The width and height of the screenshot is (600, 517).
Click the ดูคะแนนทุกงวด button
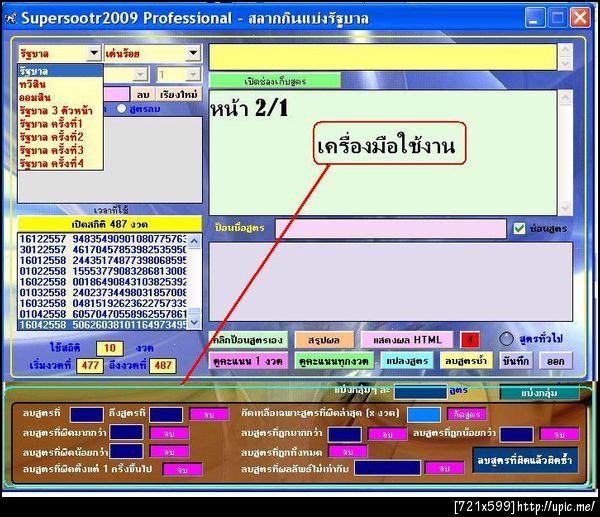(334, 361)
